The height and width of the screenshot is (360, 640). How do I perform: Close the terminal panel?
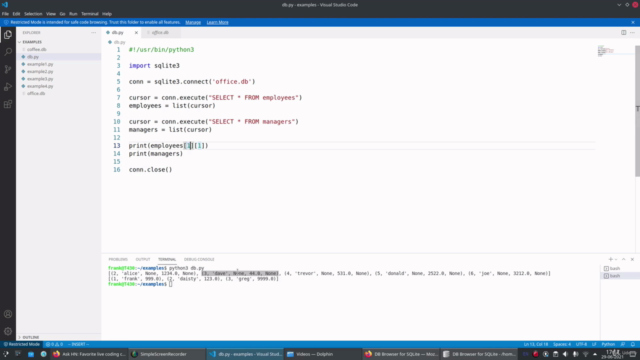tap(632, 259)
